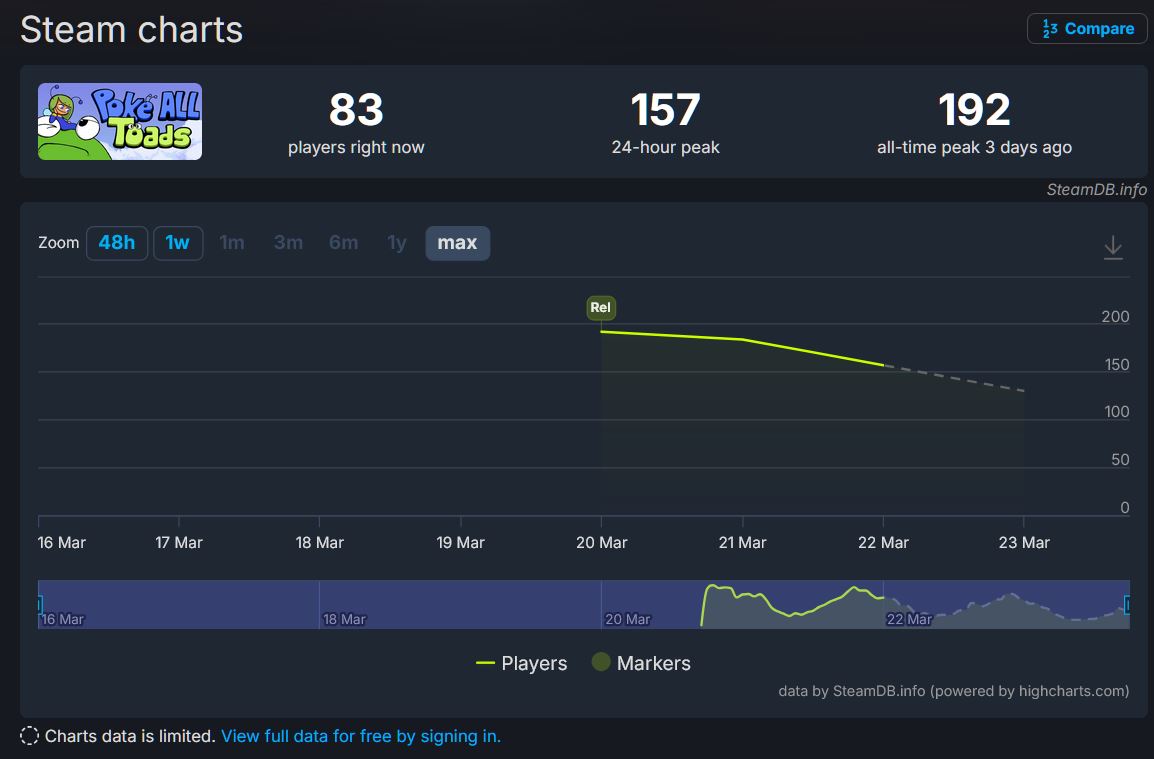Click the 83 players right now stat
Image resolution: width=1154 pixels, height=759 pixels.
pyautogui.click(x=356, y=122)
